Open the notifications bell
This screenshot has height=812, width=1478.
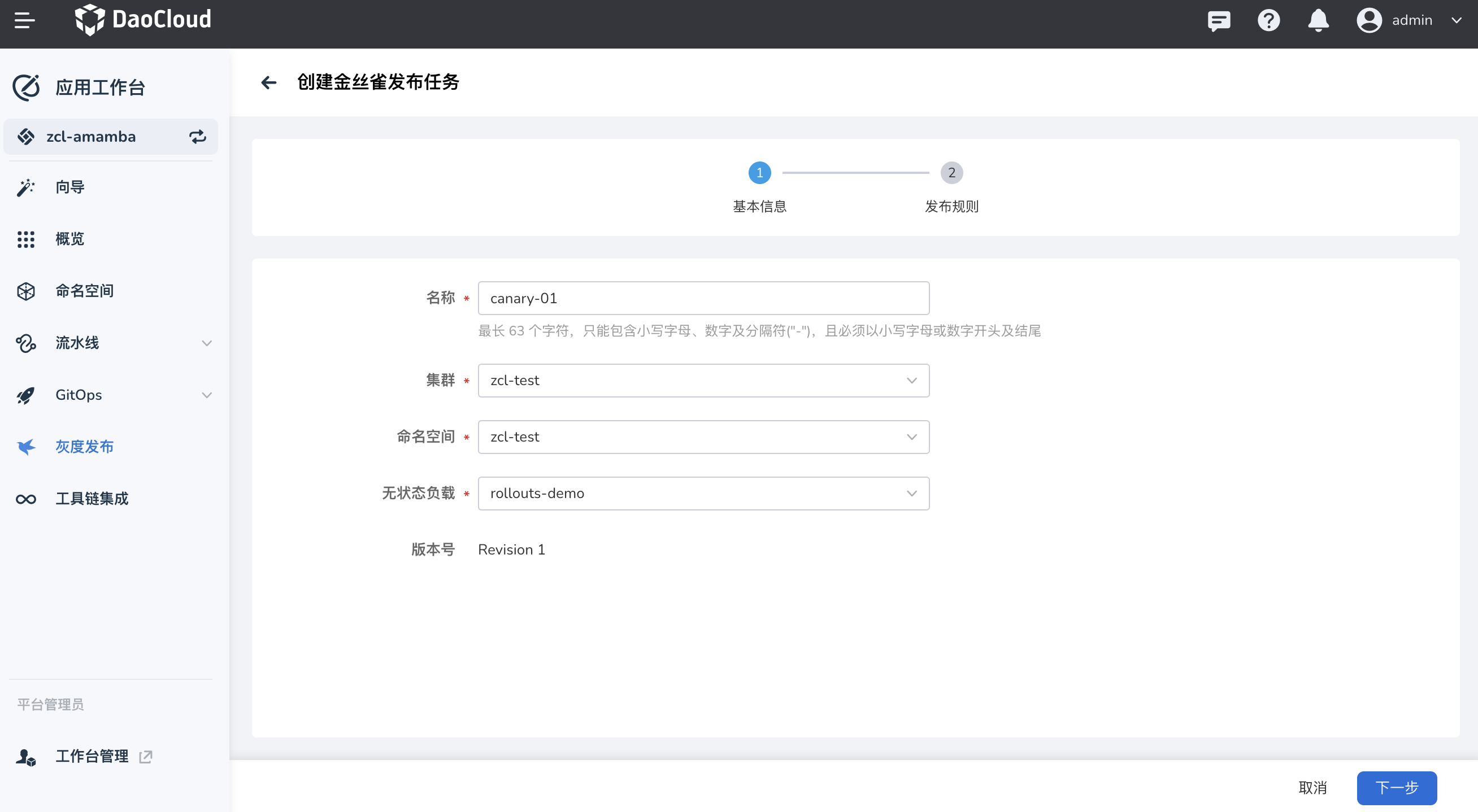1319,21
